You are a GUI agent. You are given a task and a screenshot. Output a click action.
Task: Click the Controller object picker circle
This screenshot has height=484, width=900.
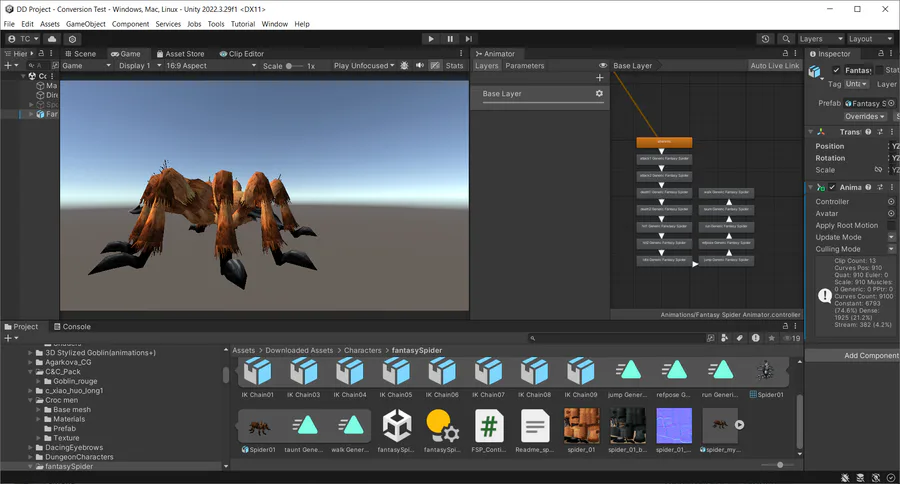[891, 202]
